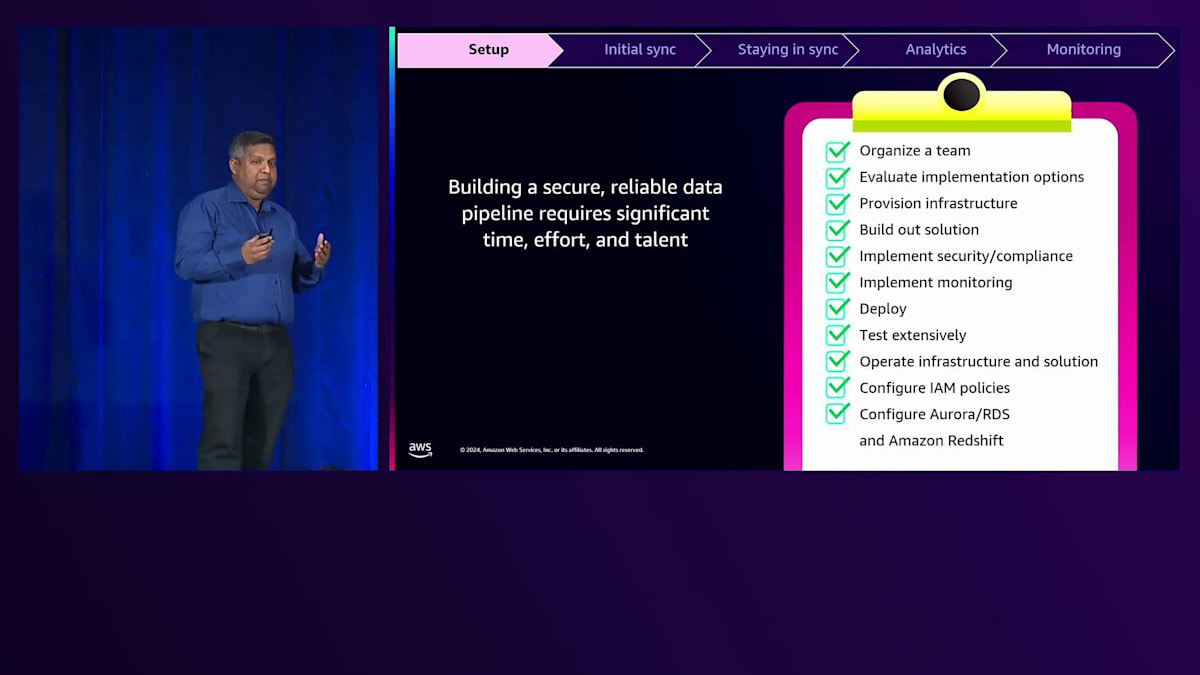Click the text 'and Amazon Redshift'
The width and height of the screenshot is (1200, 675).
tap(931, 440)
